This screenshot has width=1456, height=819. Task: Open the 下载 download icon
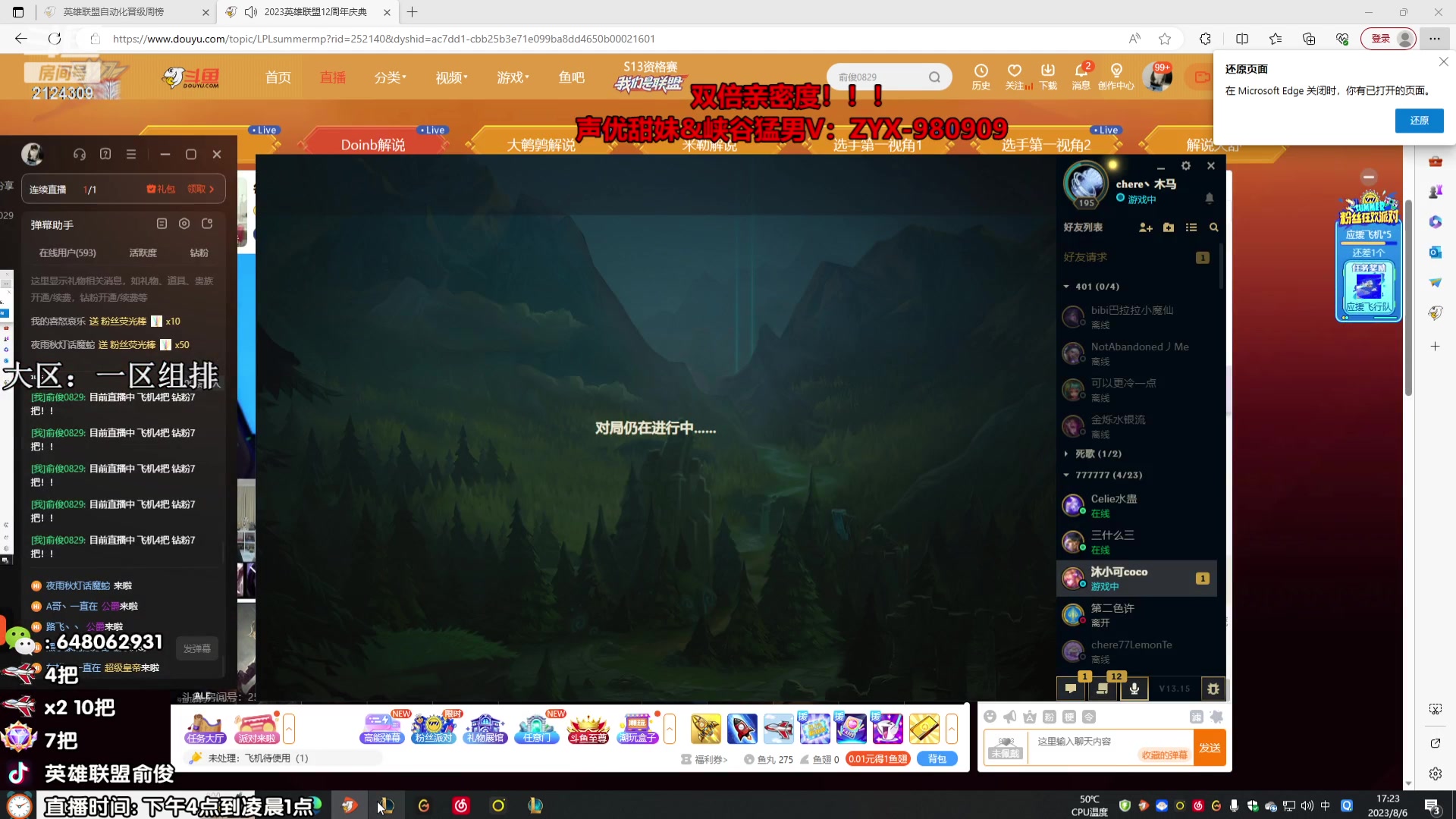[x=1048, y=77]
